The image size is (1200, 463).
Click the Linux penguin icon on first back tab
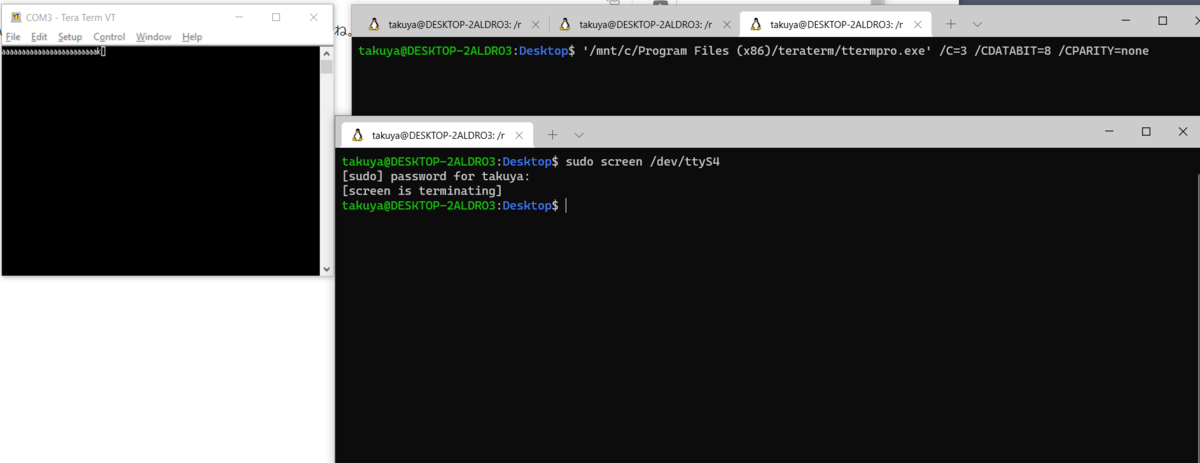coord(375,25)
